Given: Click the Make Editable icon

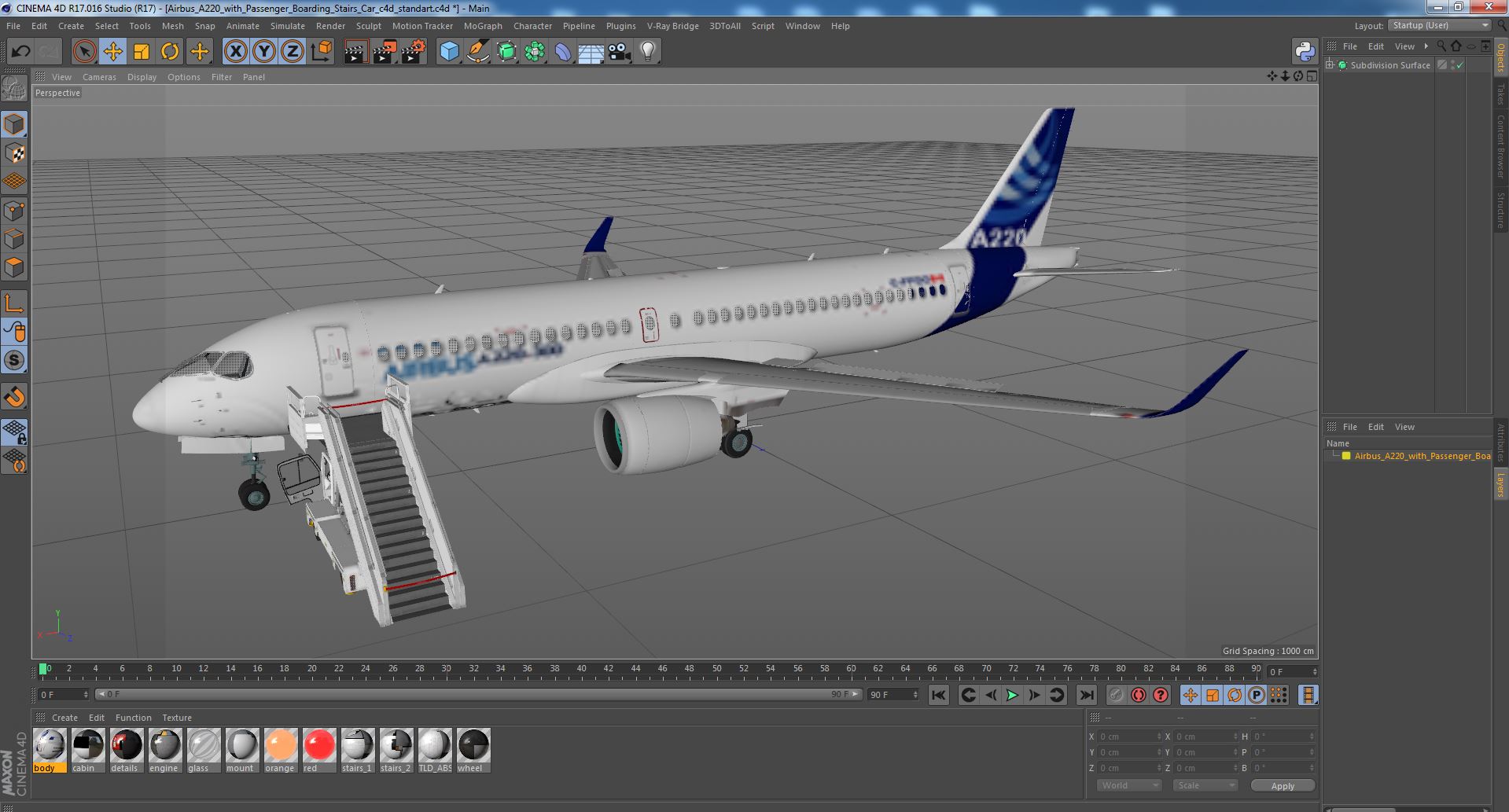Looking at the screenshot, I should click(14, 89).
